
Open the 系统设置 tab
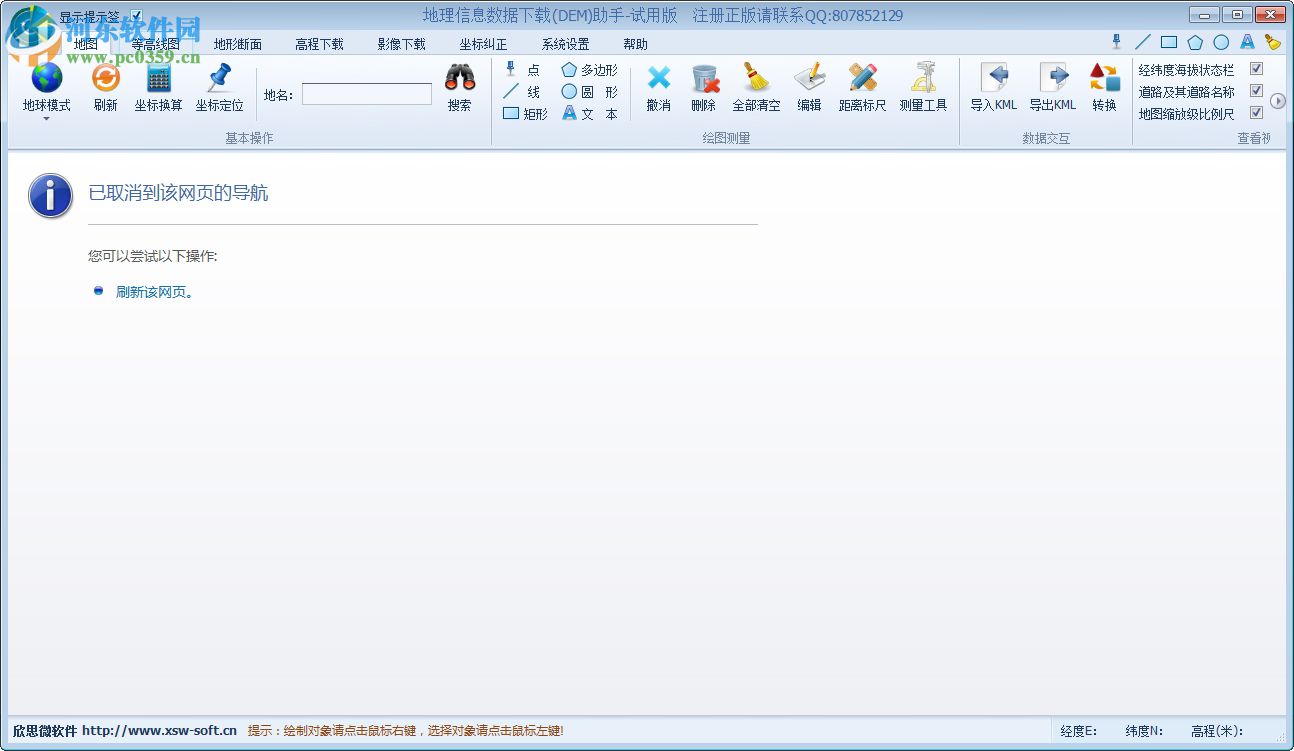click(566, 44)
